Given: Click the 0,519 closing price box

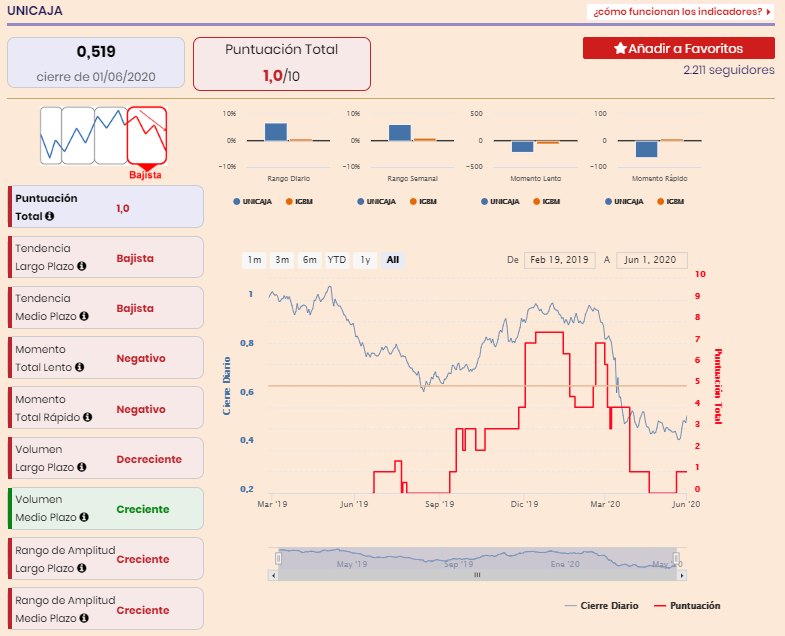Looking at the screenshot, I should (x=96, y=63).
